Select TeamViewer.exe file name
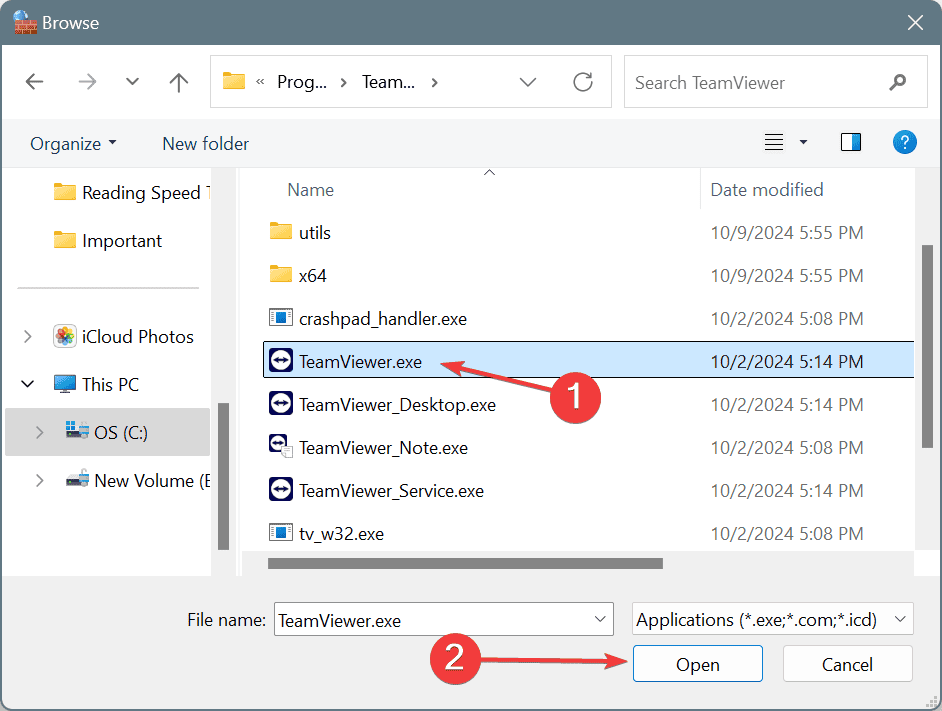The height and width of the screenshot is (711, 942). (x=360, y=362)
